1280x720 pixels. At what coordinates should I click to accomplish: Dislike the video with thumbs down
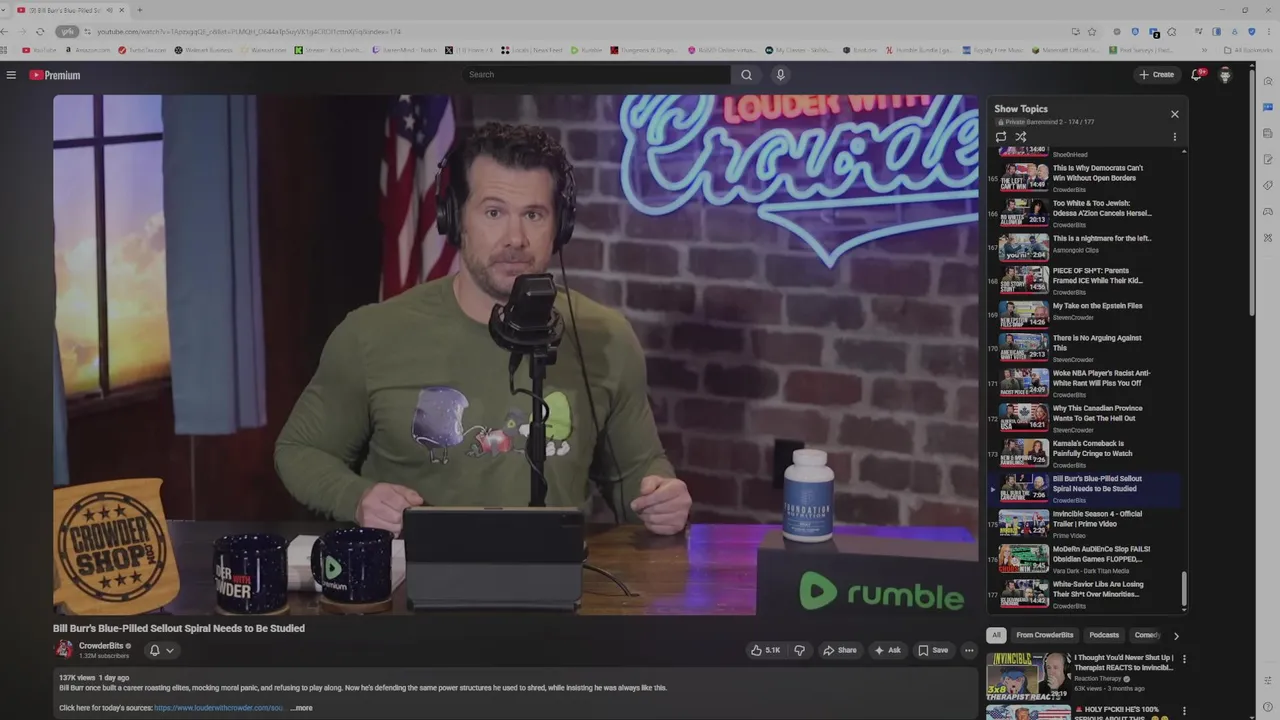click(799, 650)
